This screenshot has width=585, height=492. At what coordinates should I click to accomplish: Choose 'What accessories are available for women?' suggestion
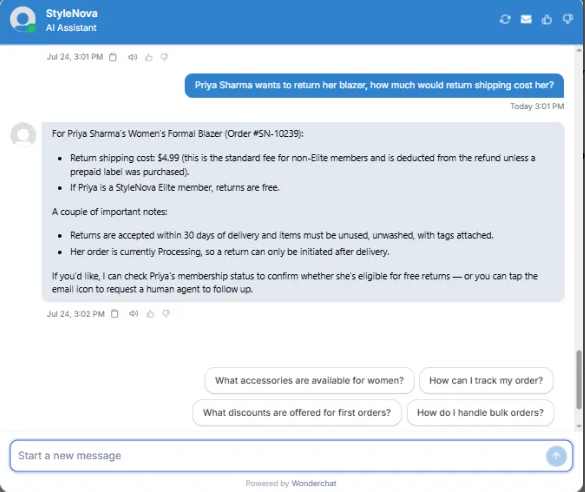pyautogui.click(x=309, y=380)
